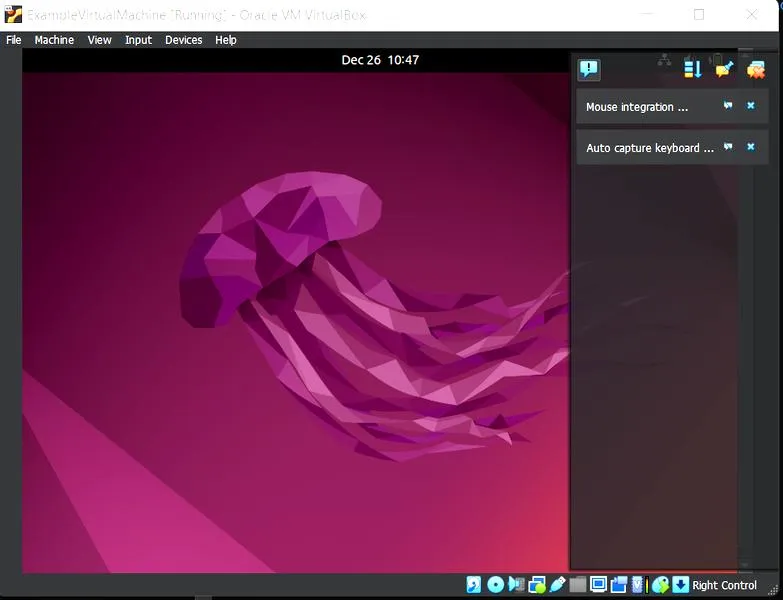Click the network adapter status icon
The height and width of the screenshot is (600, 783).
pyautogui.click(x=537, y=585)
